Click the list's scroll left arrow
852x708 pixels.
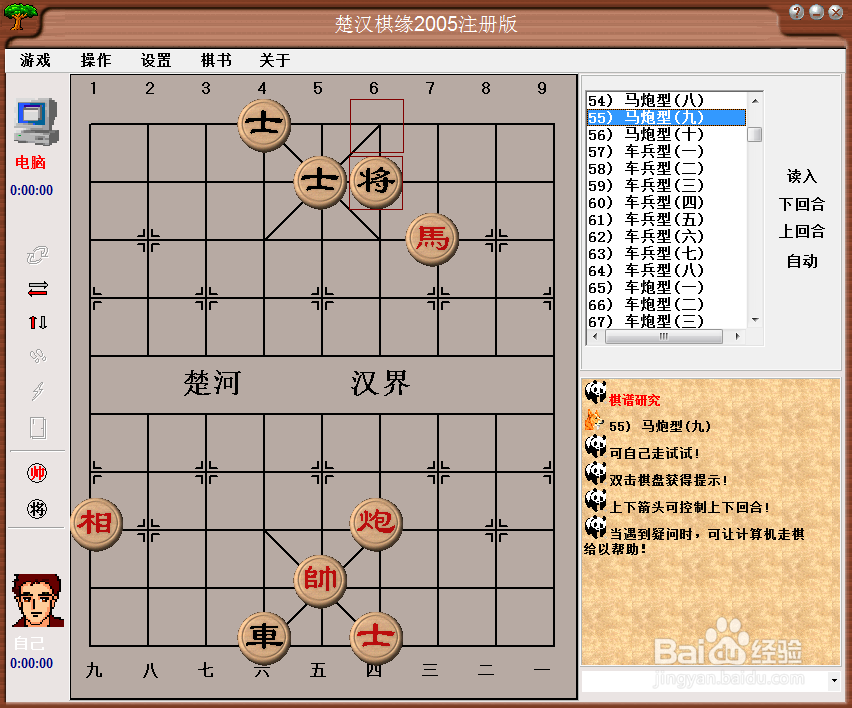595,336
